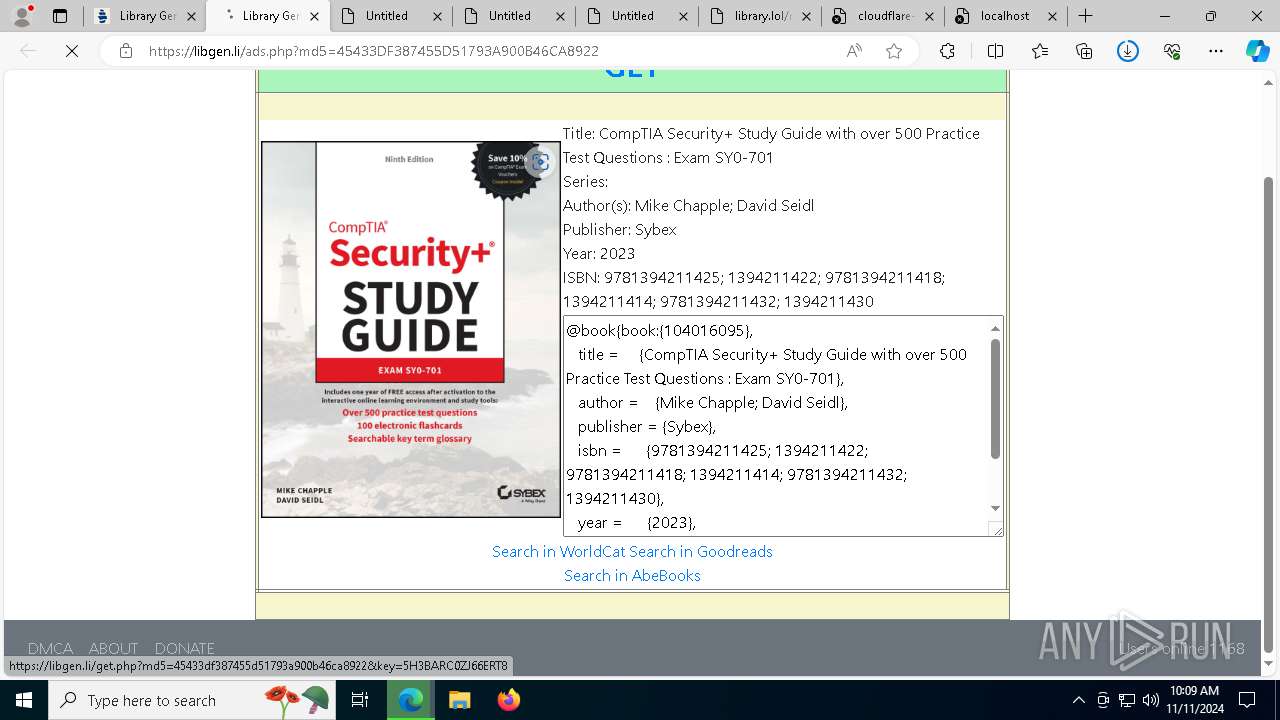Open Settings and more menu

1216,51
